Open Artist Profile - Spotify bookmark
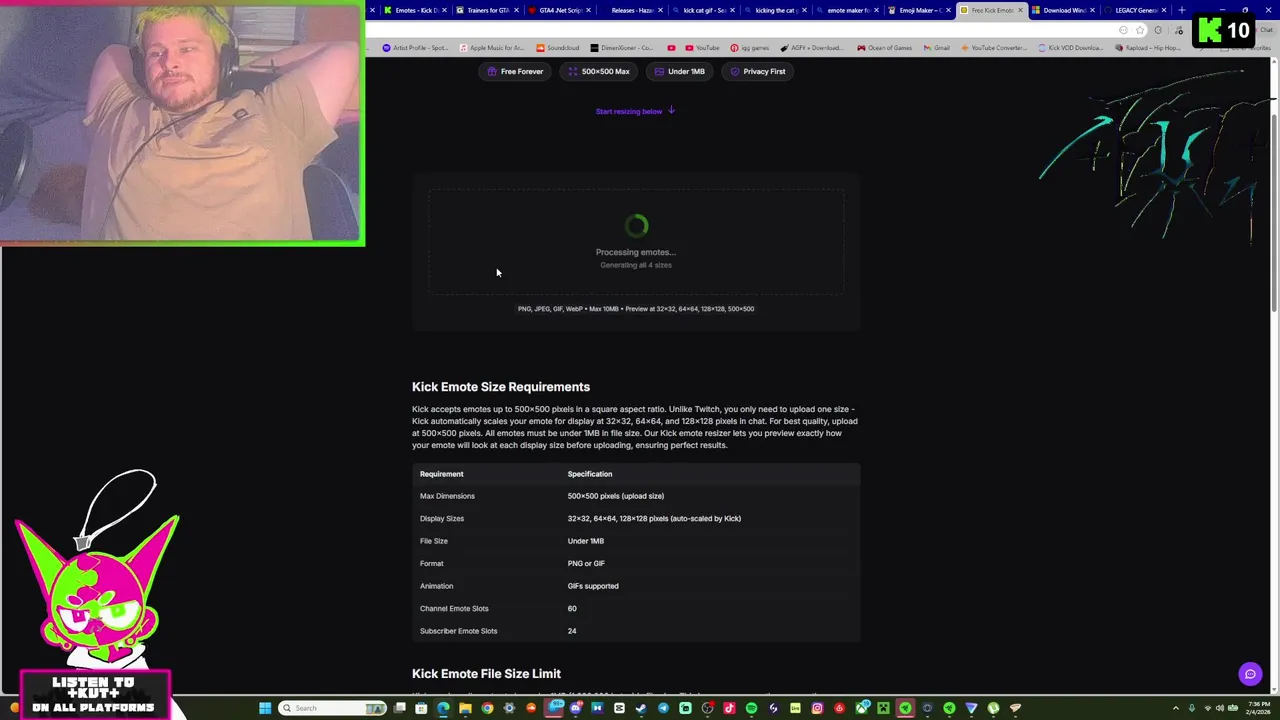1280x720 pixels. click(415, 48)
